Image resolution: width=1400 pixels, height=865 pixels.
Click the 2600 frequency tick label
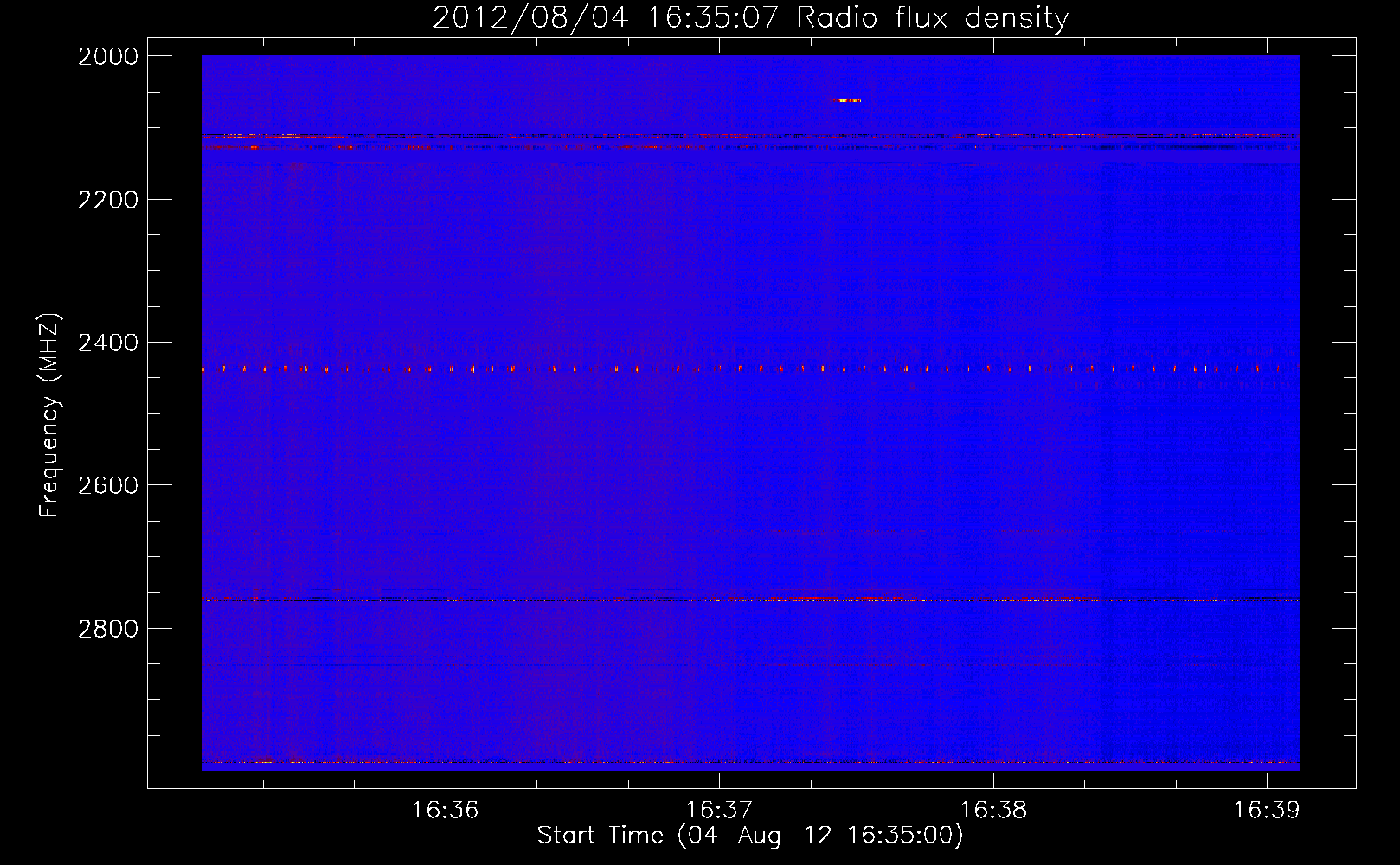pos(108,485)
